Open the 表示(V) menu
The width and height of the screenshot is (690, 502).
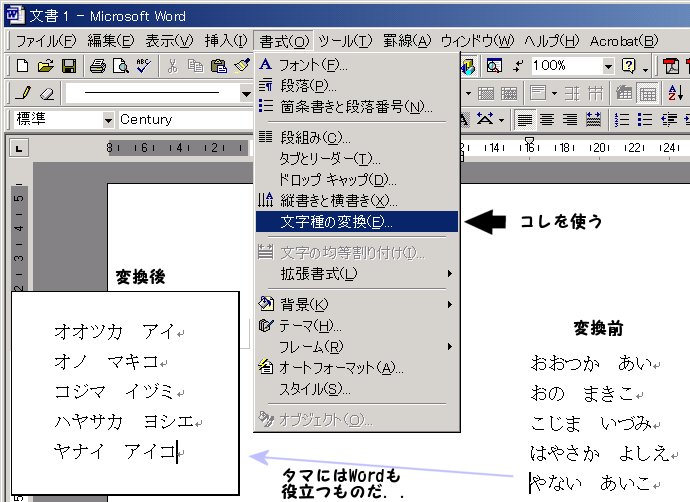(169, 41)
